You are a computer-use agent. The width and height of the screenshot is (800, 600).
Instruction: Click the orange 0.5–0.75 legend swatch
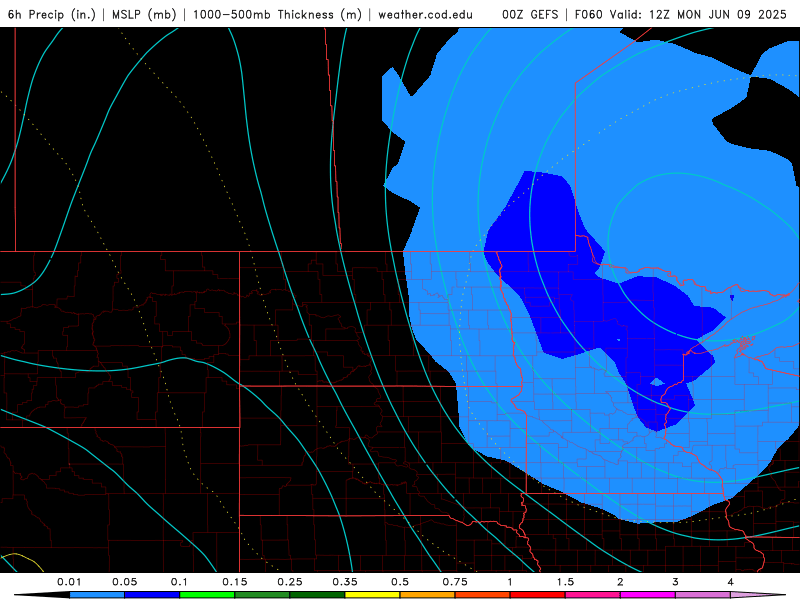(x=428, y=595)
